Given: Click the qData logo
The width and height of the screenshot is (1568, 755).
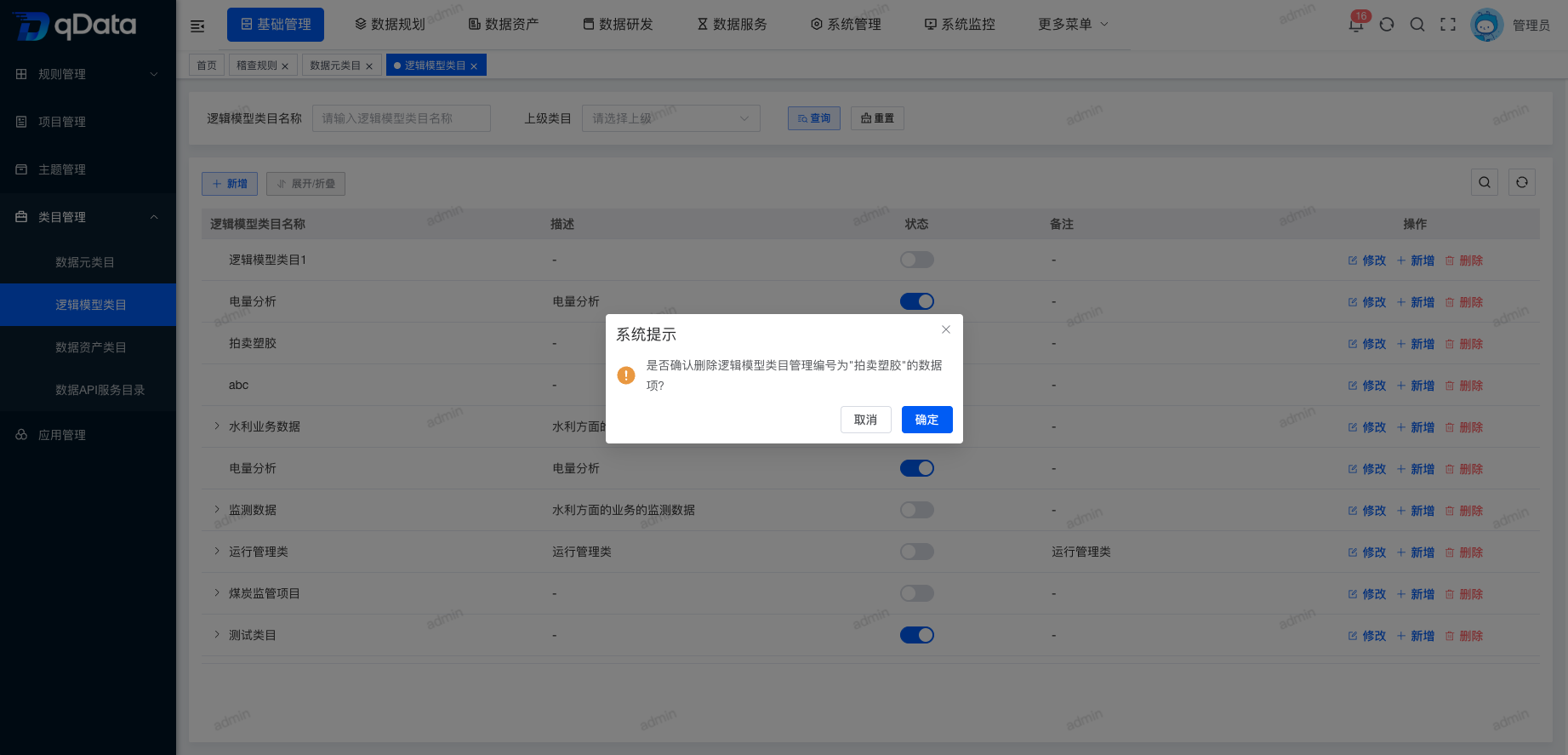Looking at the screenshot, I should click(75, 26).
